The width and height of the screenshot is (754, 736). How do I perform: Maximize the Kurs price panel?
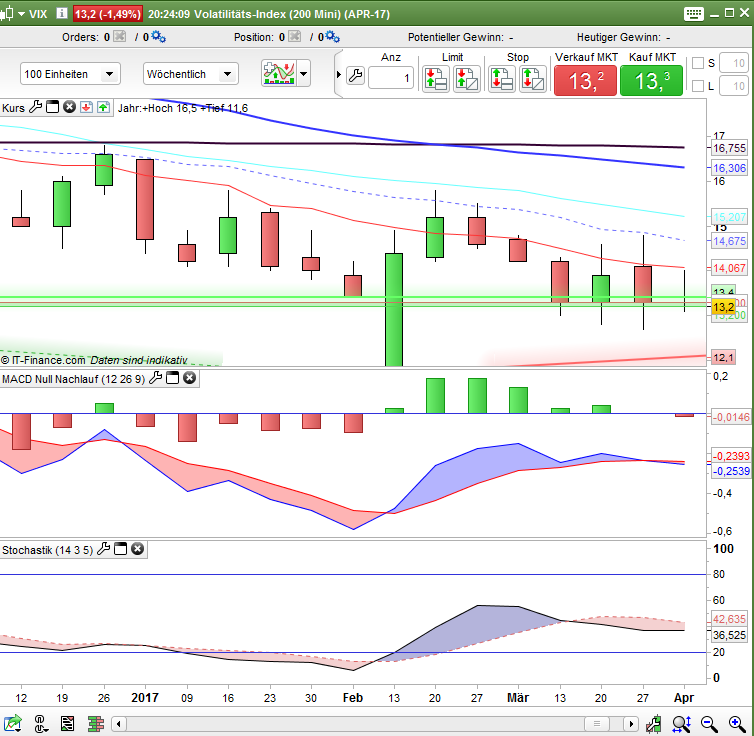coord(52,107)
